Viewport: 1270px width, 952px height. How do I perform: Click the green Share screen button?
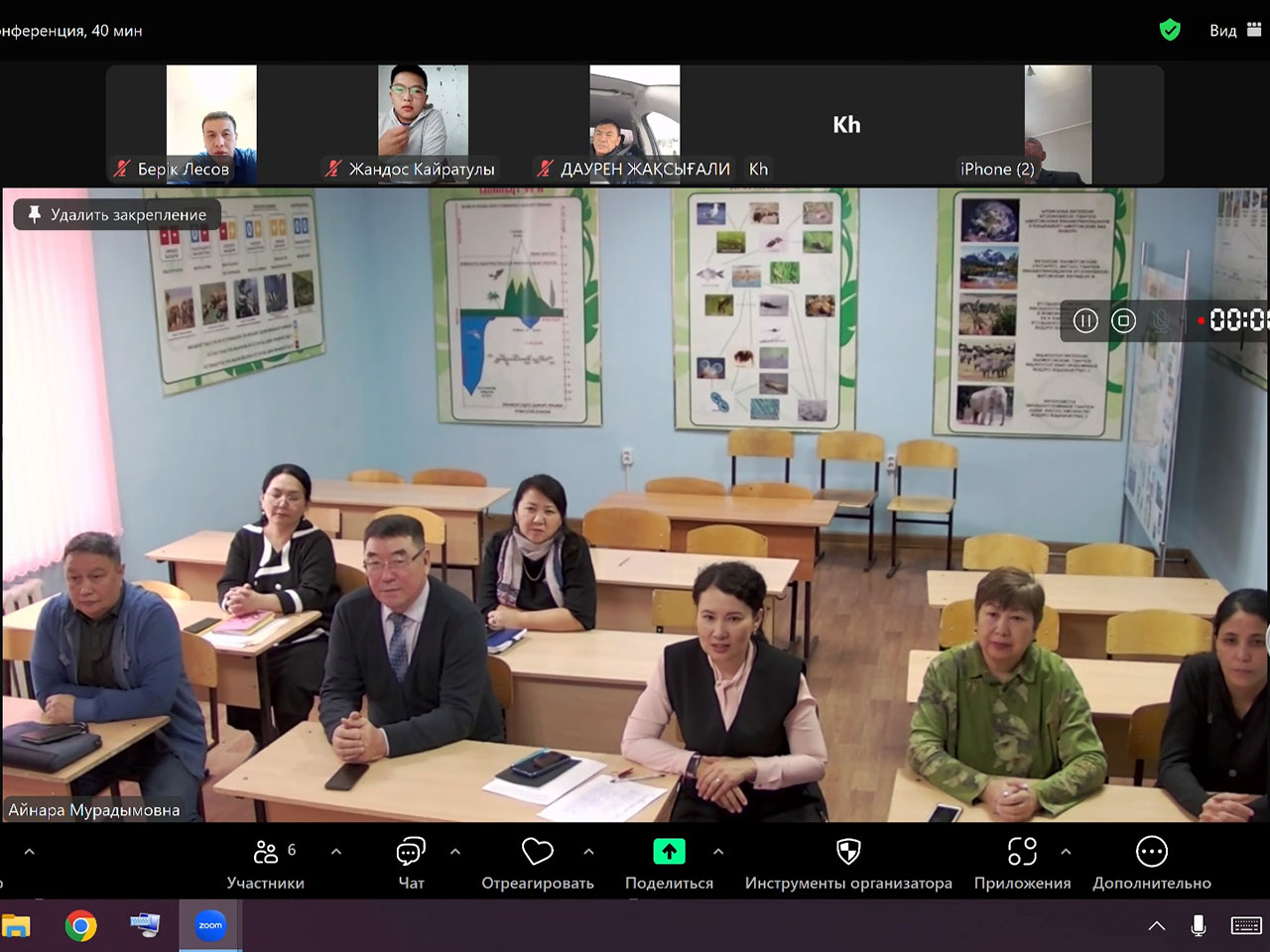tap(669, 852)
